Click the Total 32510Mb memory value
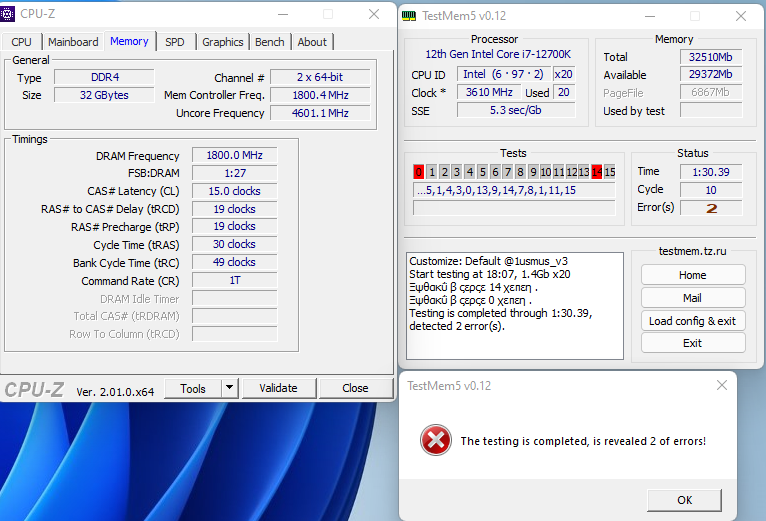 tap(711, 57)
